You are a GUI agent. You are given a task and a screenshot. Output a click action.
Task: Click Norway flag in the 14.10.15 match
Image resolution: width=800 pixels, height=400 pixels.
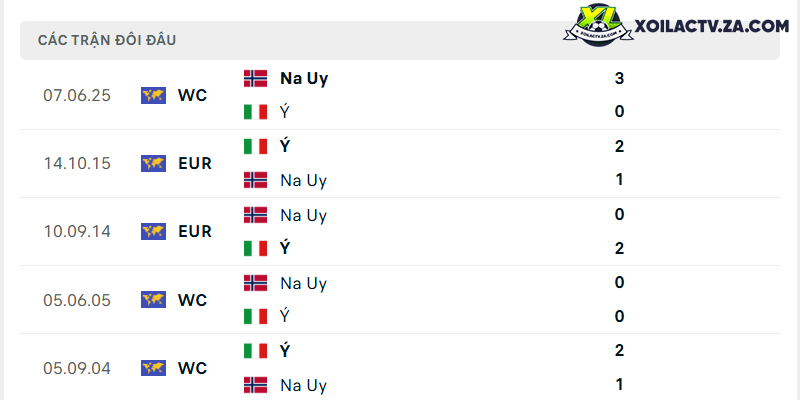(255, 180)
